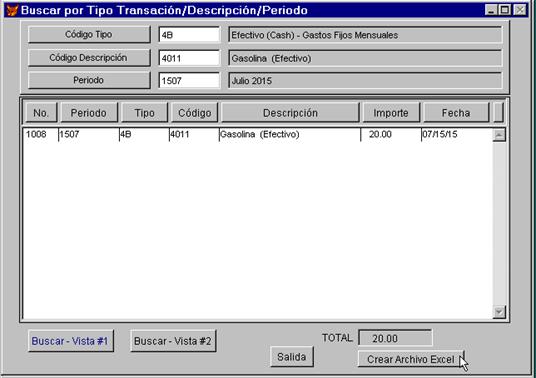Focus the type code field containing 4B
This screenshot has height=378, width=536.
(189, 35)
